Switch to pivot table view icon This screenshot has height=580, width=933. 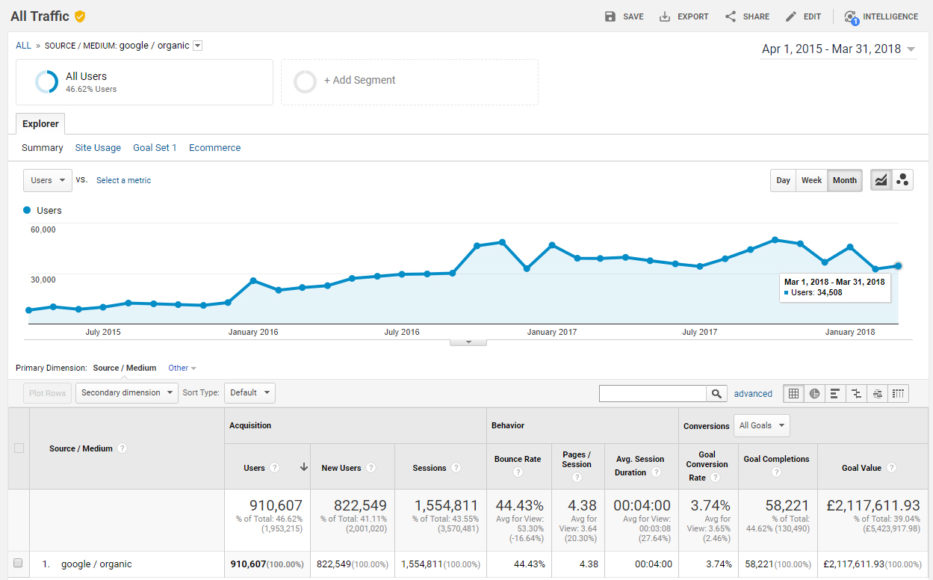(898, 394)
